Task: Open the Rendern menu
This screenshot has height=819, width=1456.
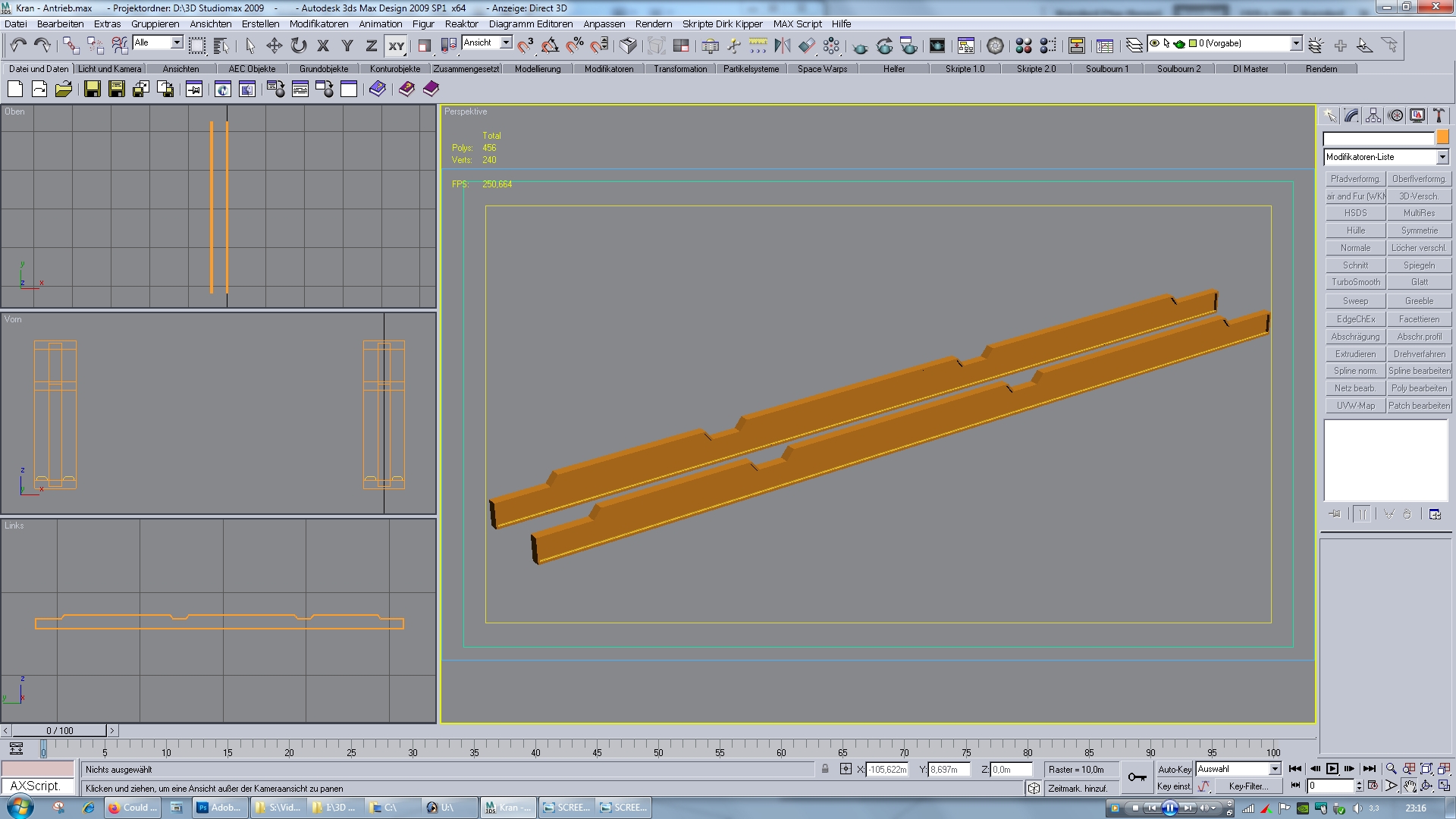Action: coord(653,24)
